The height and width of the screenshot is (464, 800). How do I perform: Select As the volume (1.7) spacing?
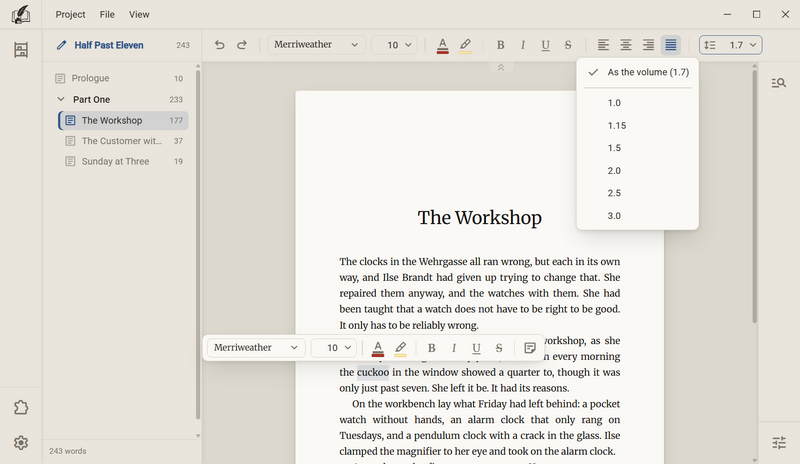click(x=637, y=72)
